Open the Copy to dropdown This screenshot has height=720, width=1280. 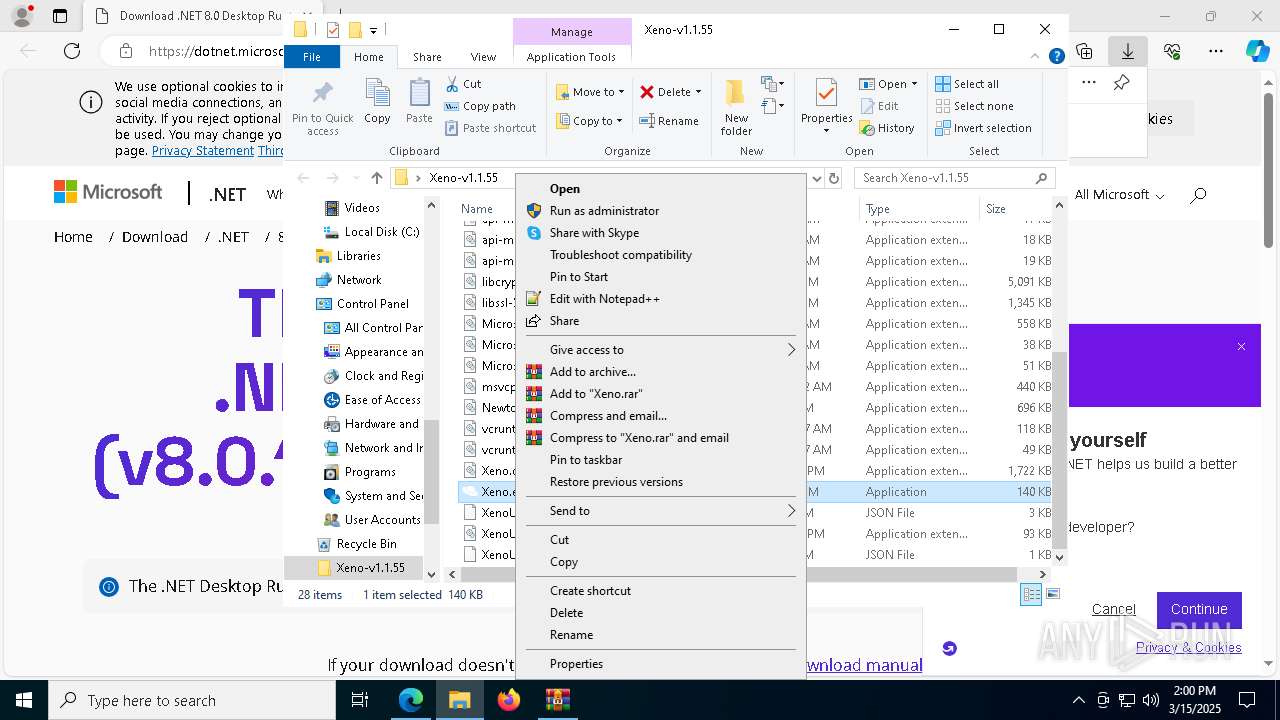coord(589,121)
